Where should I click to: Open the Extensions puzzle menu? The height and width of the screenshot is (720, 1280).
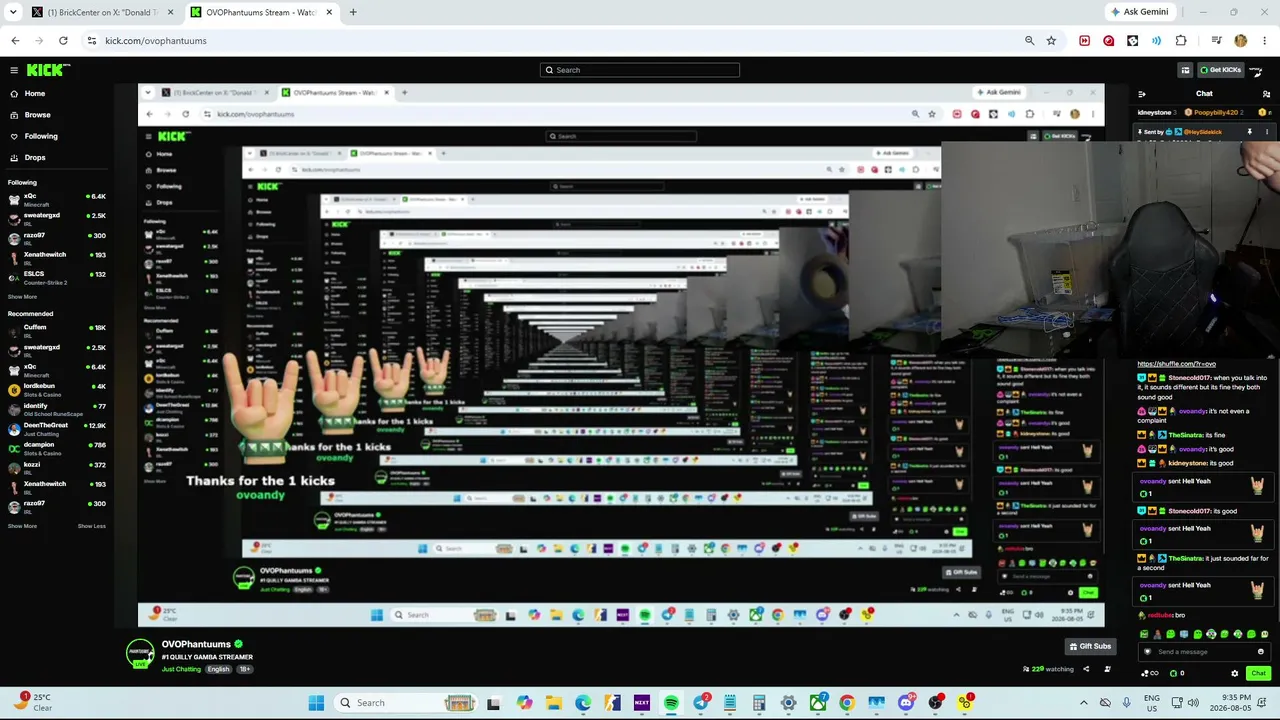click(x=1181, y=41)
